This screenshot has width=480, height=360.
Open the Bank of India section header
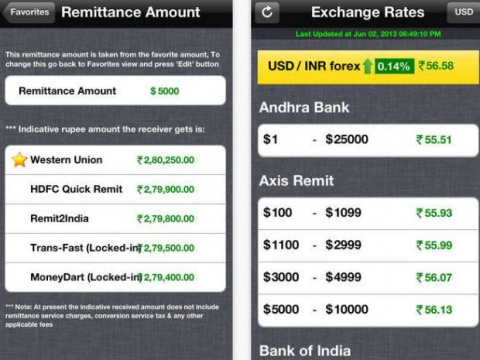305,351
